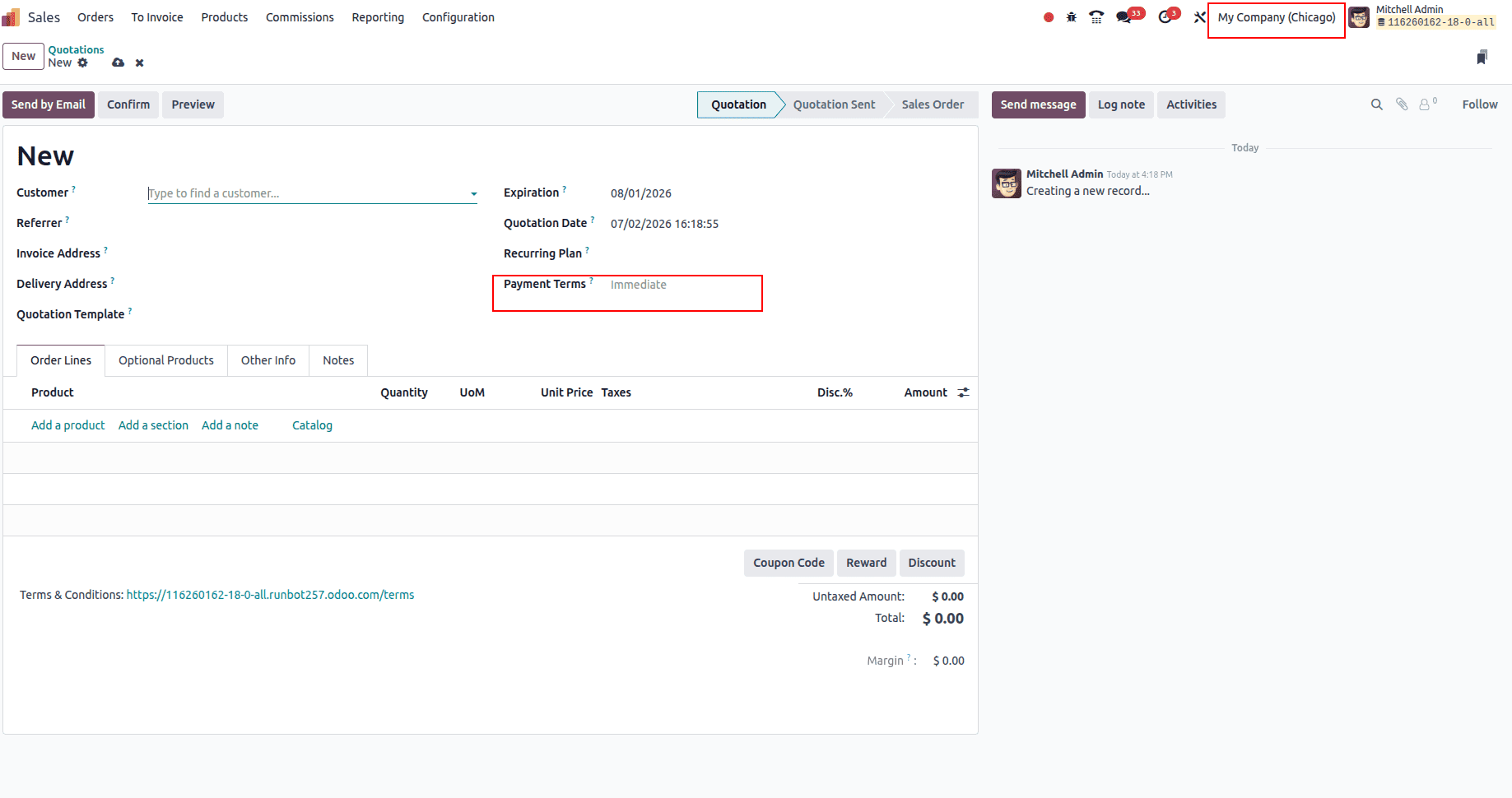This screenshot has width=1512, height=798.
Task: Go back to Quotations breadcrumb link
Action: tap(76, 49)
